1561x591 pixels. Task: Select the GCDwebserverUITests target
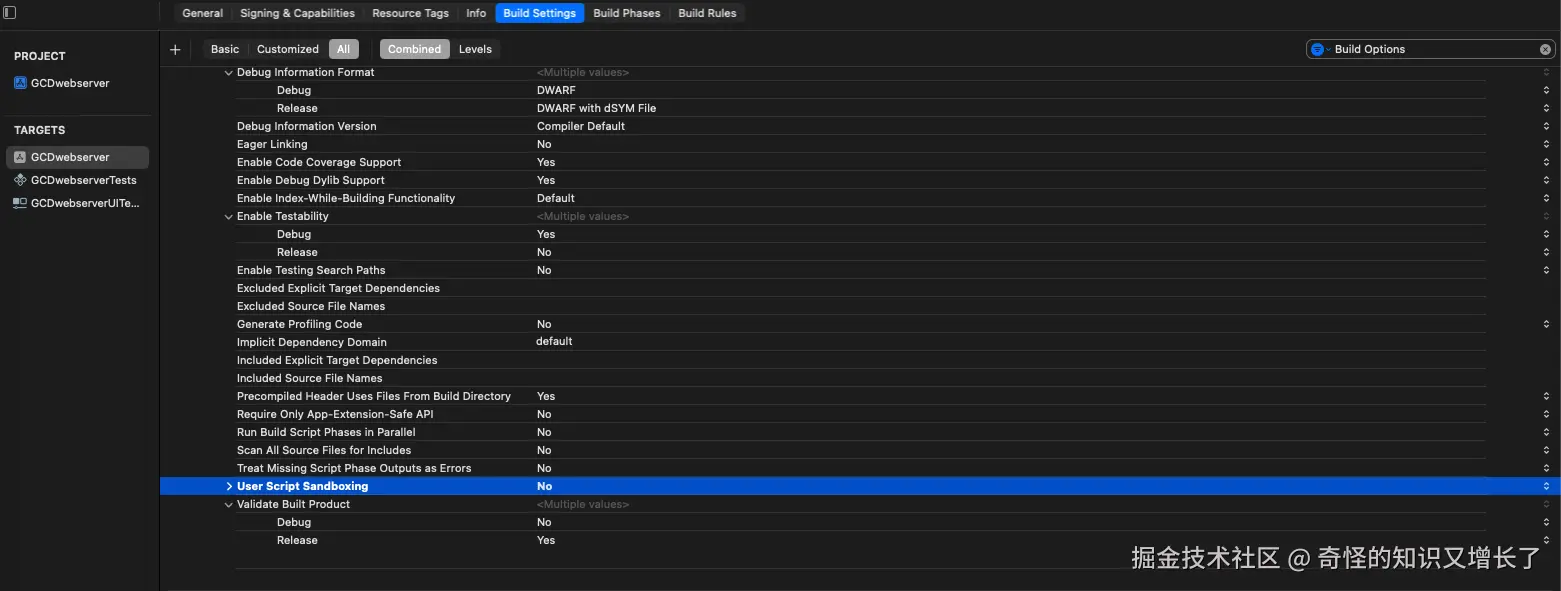[77, 203]
